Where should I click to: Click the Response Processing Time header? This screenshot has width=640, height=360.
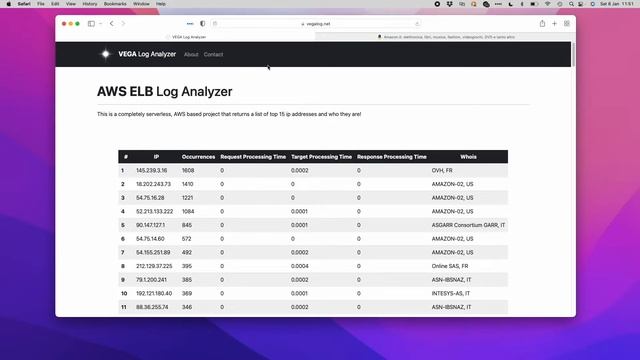(392, 157)
